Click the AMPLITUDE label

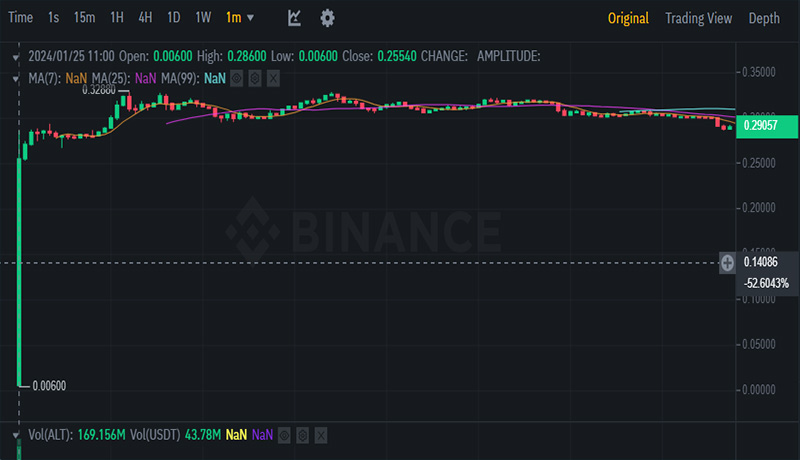[x=509, y=56]
